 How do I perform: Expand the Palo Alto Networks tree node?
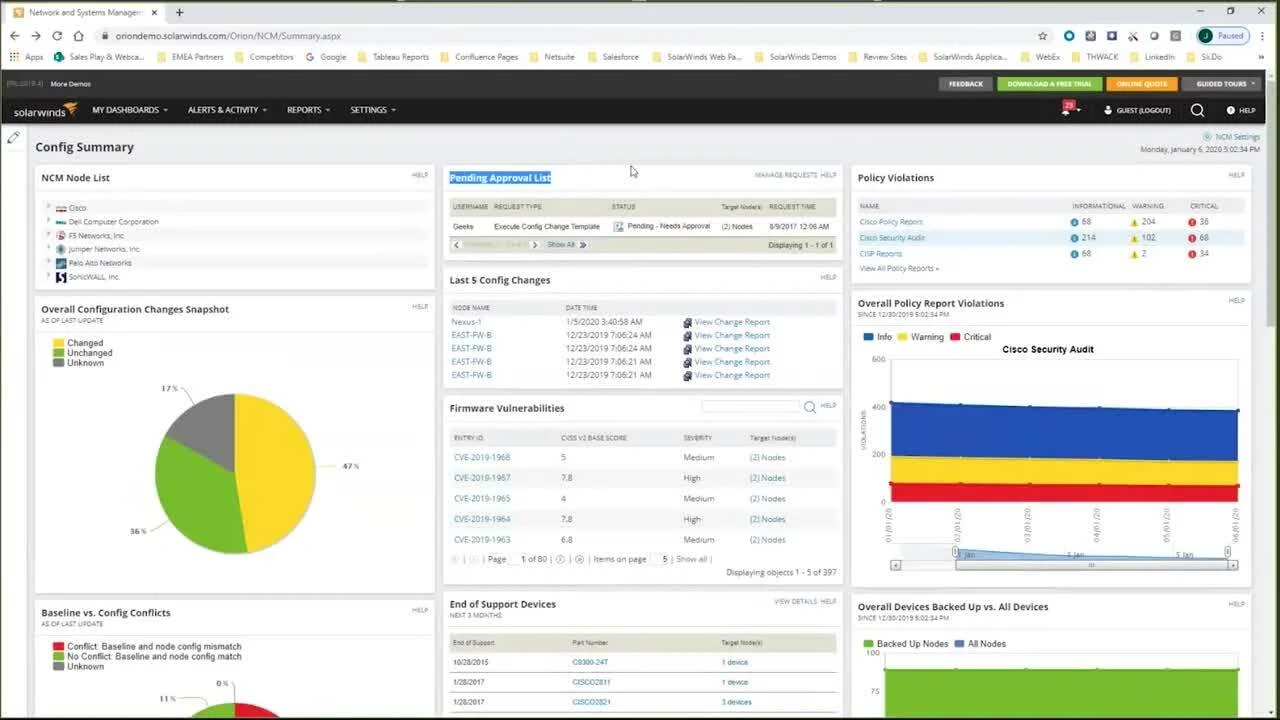pos(48,262)
